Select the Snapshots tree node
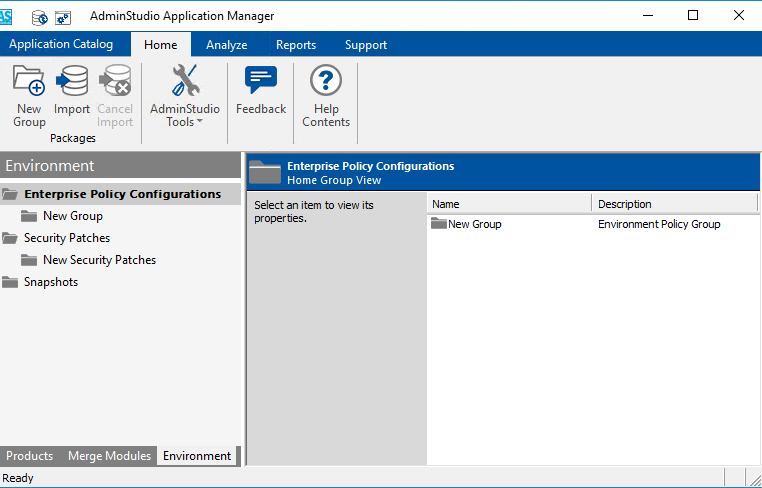762x488 pixels. tap(50, 282)
